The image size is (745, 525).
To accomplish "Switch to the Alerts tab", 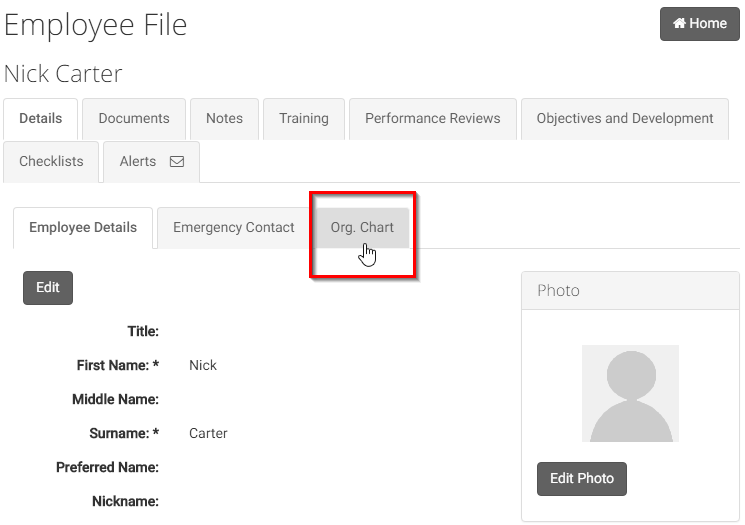I will tap(152, 162).
